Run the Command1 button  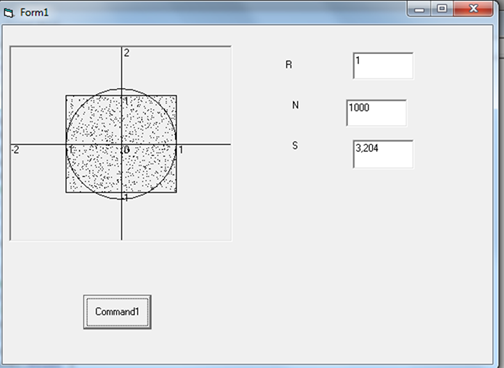(117, 312)
